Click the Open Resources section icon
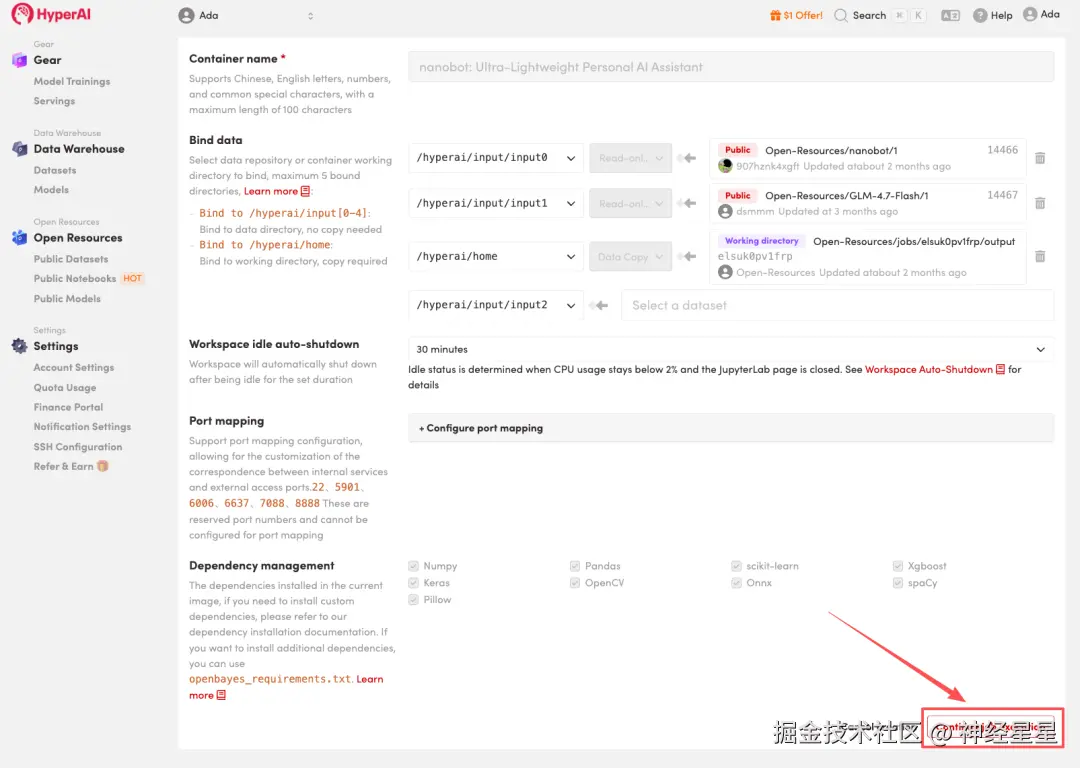The image size is (1080, 768). (19, 238)
